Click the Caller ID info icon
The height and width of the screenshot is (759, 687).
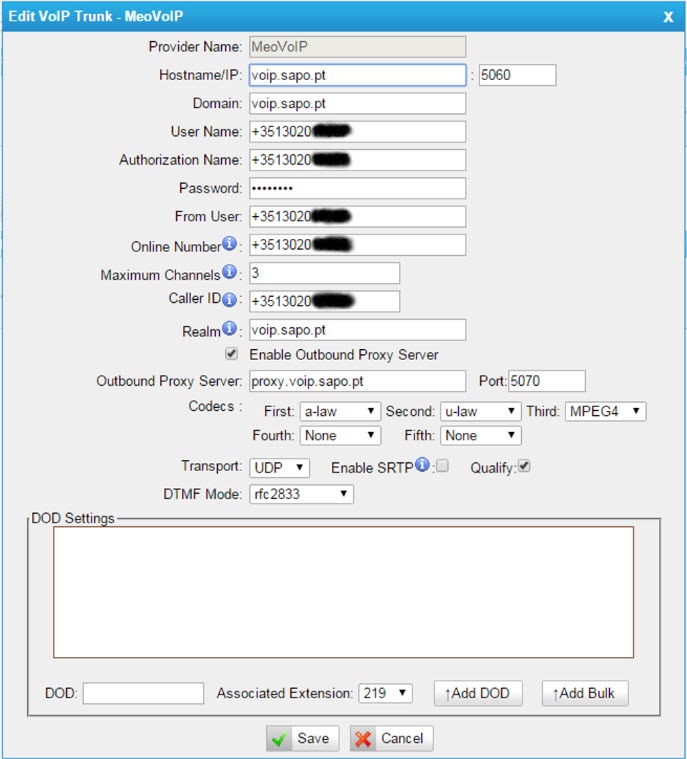pos(229,300)
